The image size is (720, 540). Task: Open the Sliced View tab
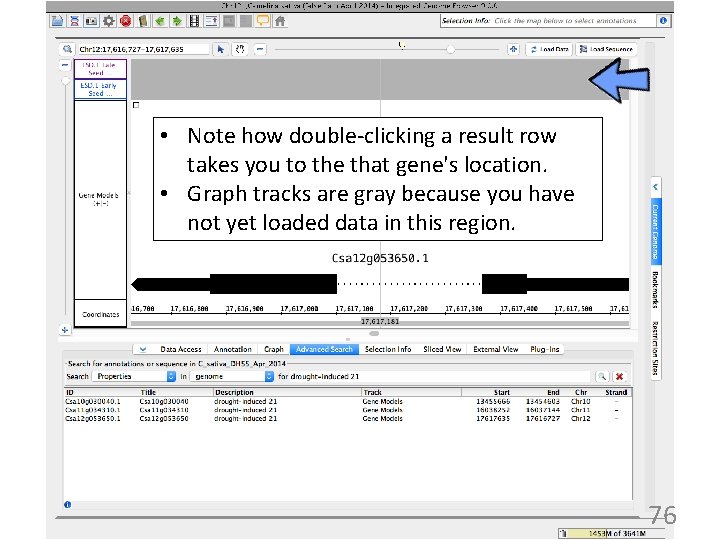pyautogui.click(x=442, y=349)
